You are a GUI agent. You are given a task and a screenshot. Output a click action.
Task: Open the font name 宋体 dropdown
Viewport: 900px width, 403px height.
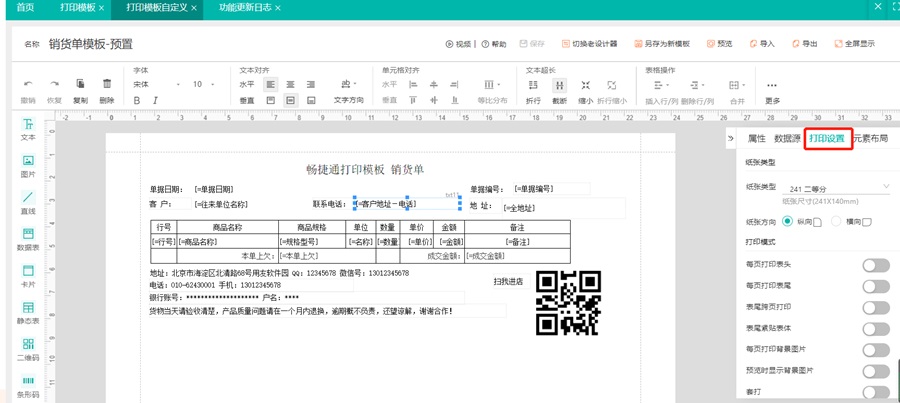point(157,85)
